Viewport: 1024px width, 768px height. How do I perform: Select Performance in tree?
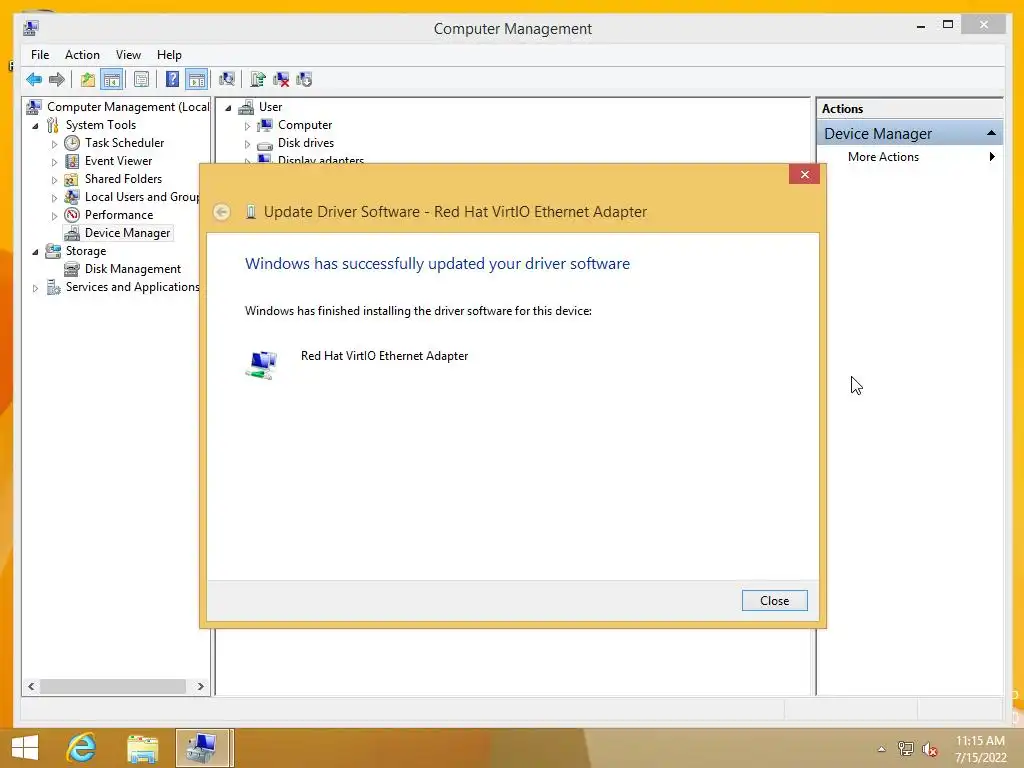point(119,215)
